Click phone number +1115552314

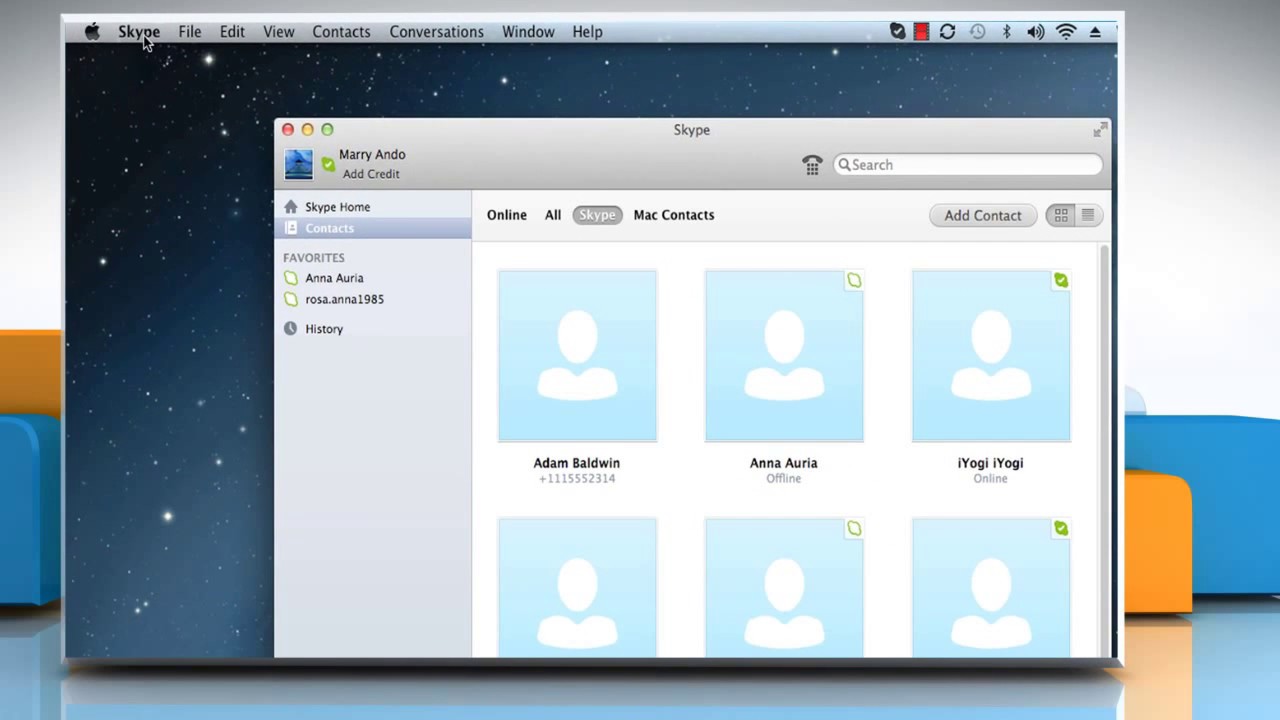point(577,479)
